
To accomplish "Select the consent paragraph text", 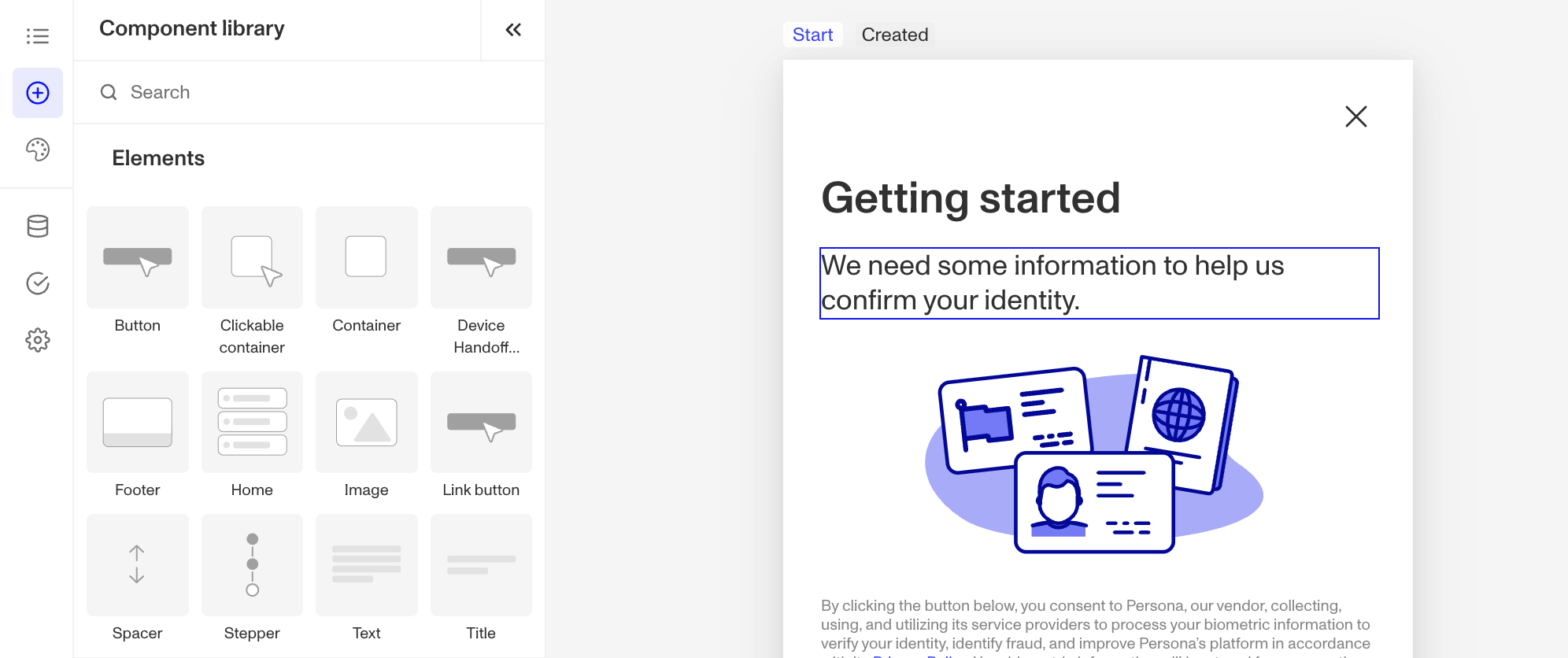I will 1096,627.
